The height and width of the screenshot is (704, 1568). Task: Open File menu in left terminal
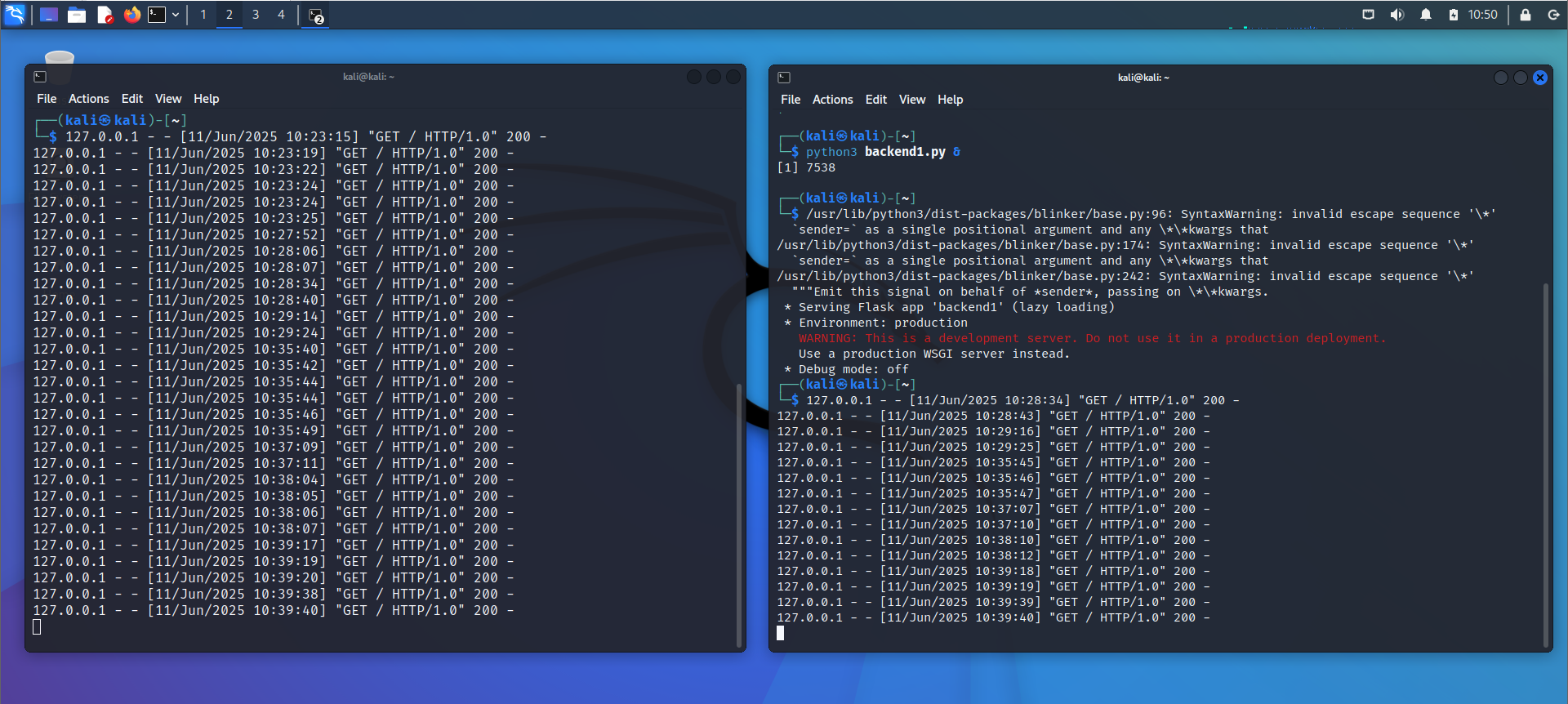47,99
